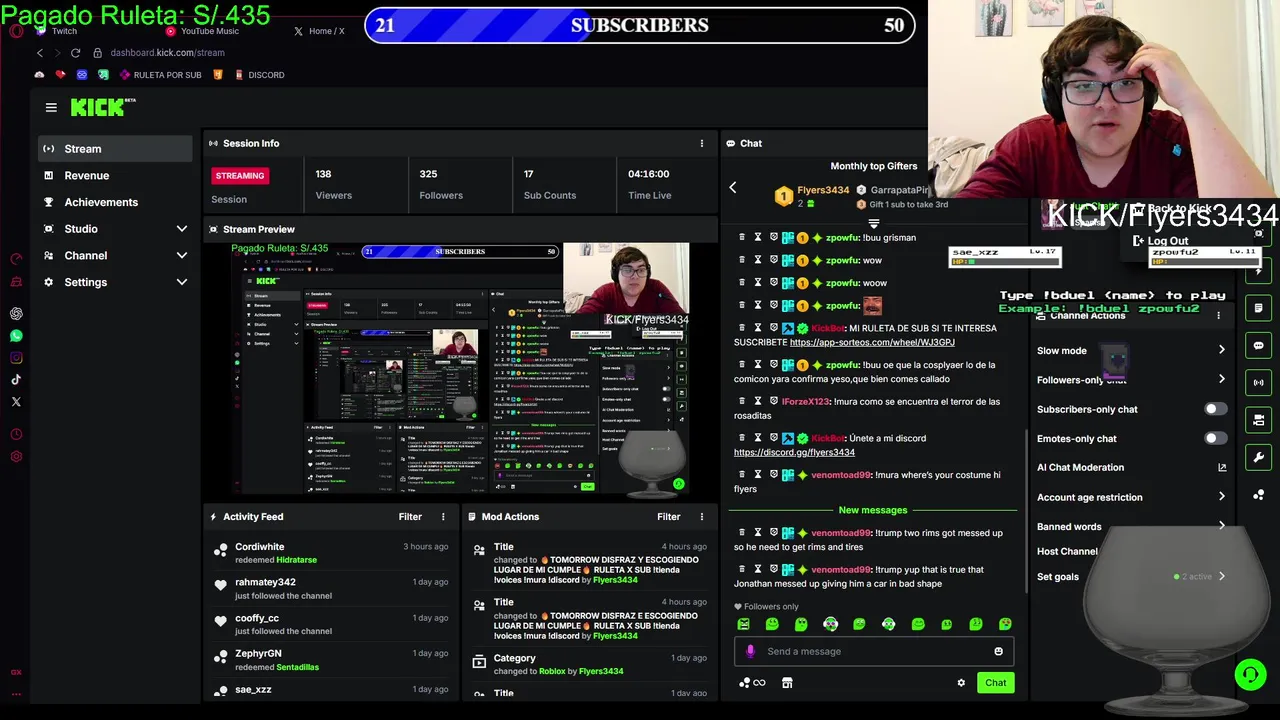Open Activity Feed Filter dropdown
This screenshot has height=720, width=1280.
(x=410, y=517)
